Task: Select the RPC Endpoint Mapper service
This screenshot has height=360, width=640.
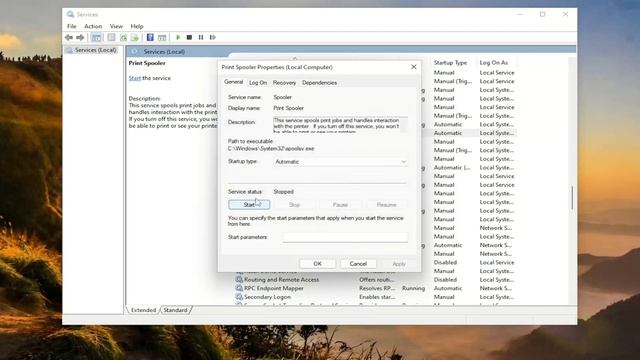Action: tap(274, 288)
